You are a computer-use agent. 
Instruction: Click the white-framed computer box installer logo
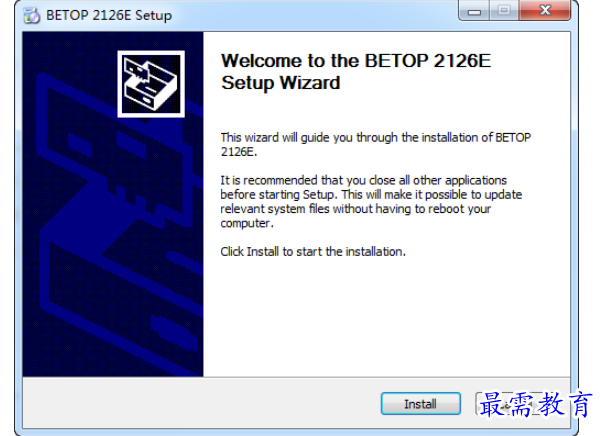point(151,84)
